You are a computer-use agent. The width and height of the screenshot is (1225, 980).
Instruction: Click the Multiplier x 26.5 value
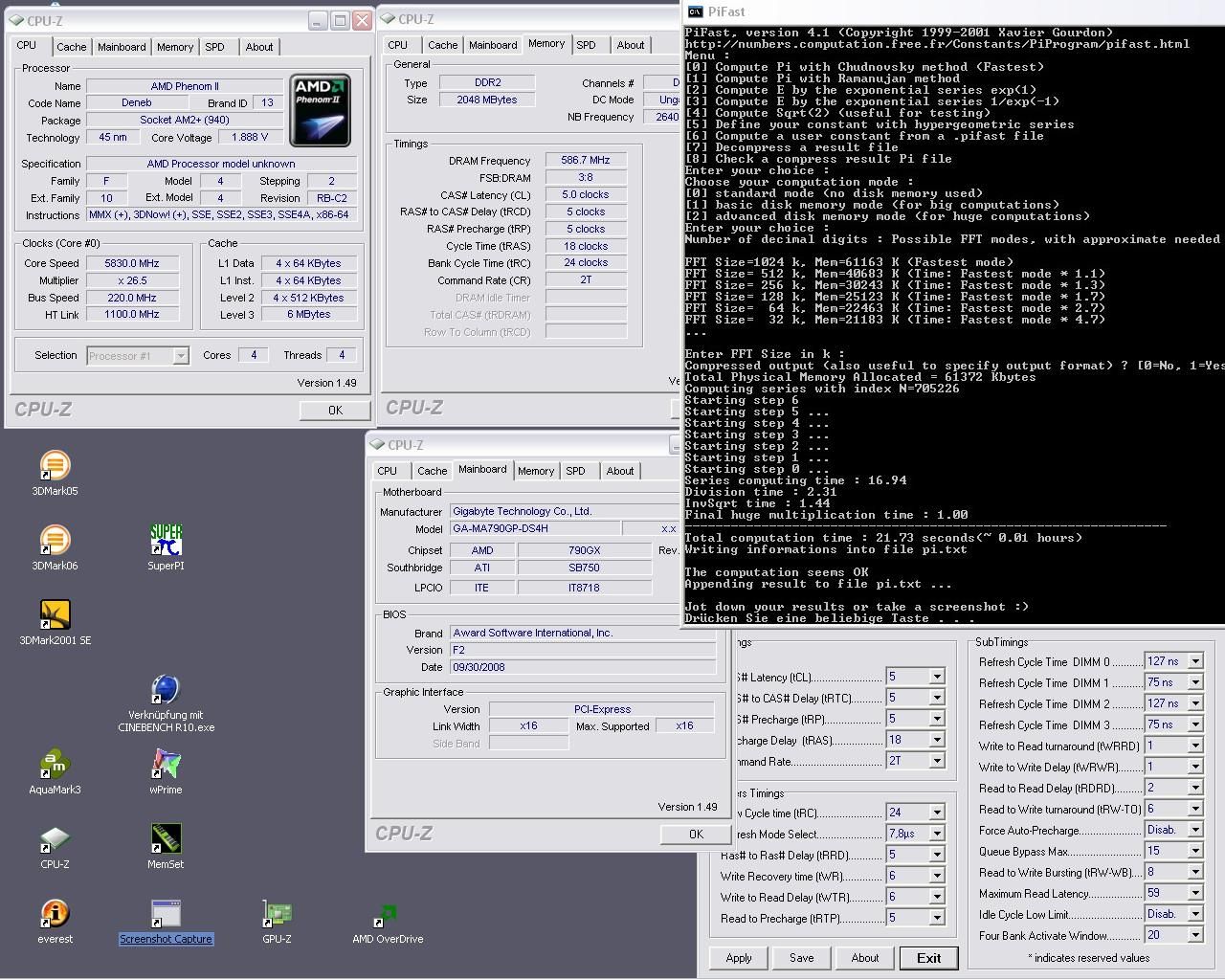click(132, 280)
